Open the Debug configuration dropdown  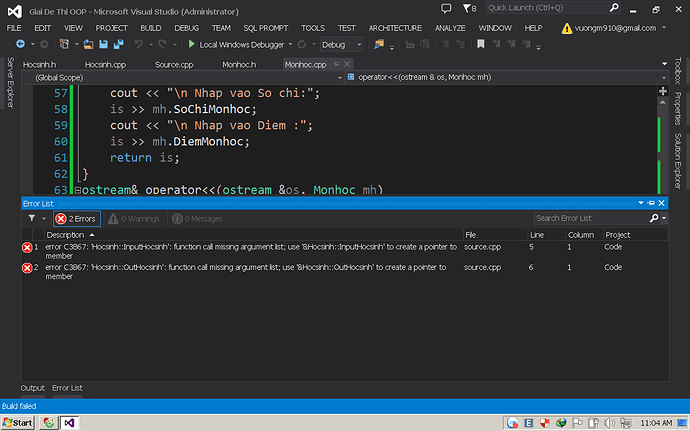[341, 45]
